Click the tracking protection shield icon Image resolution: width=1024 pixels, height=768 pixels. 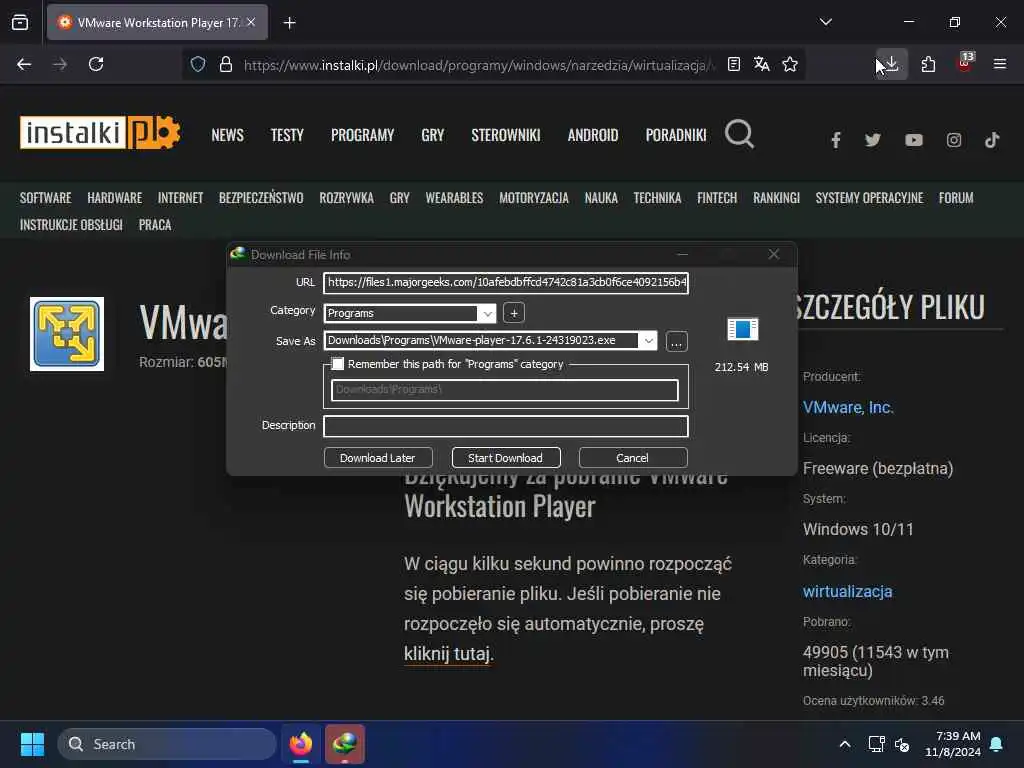click(x=198, y=64)
